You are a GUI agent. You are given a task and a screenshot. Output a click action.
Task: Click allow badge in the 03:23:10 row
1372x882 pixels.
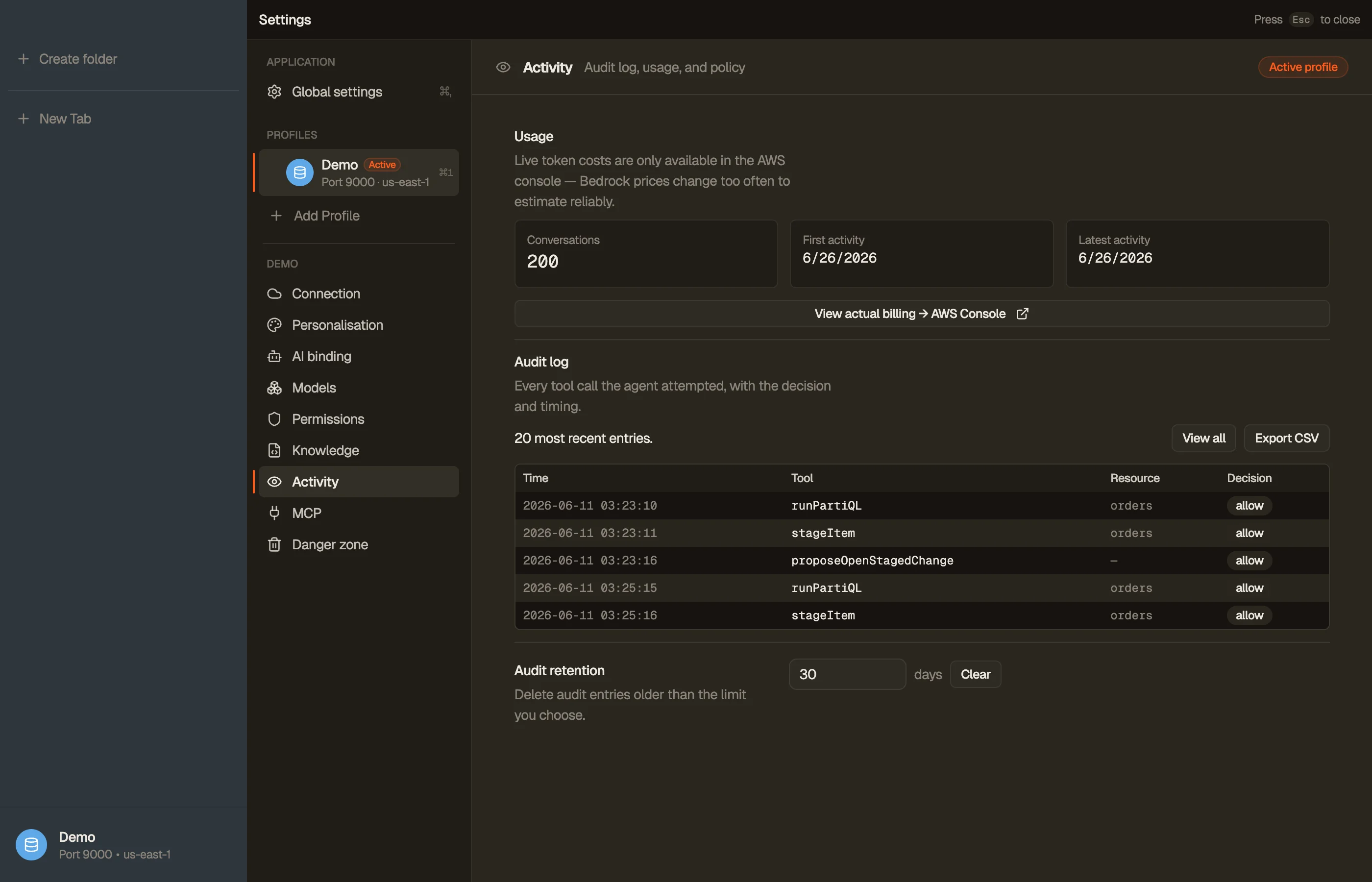(x=1249, y=506)
